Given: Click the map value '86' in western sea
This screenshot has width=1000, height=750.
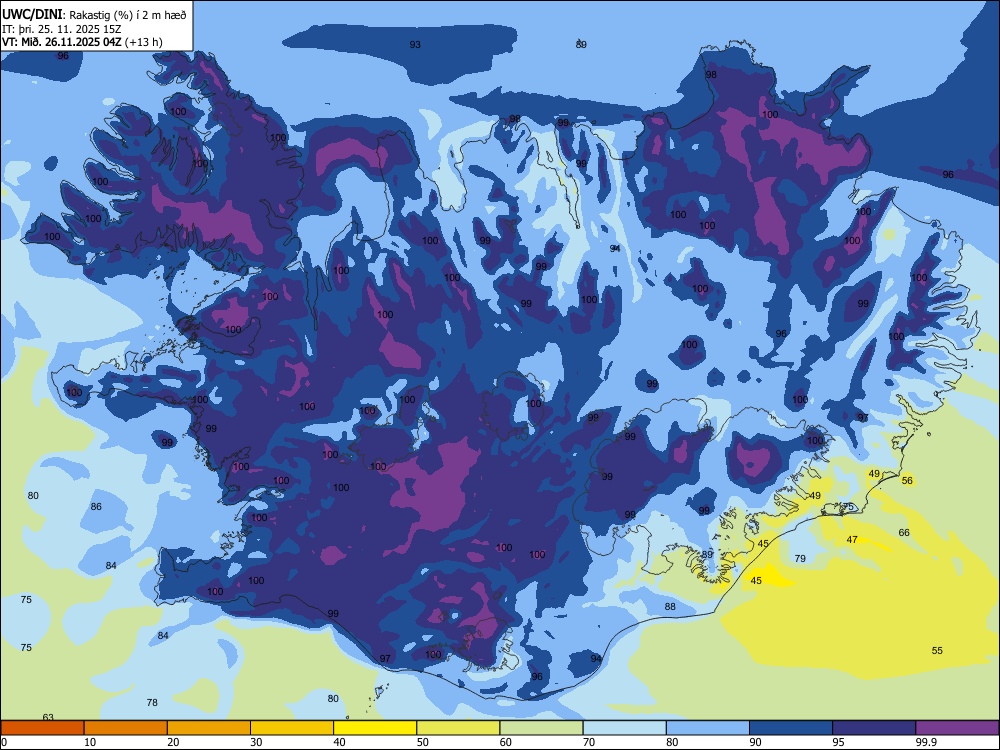Looking at the screenshot, I should click(96, 507).
